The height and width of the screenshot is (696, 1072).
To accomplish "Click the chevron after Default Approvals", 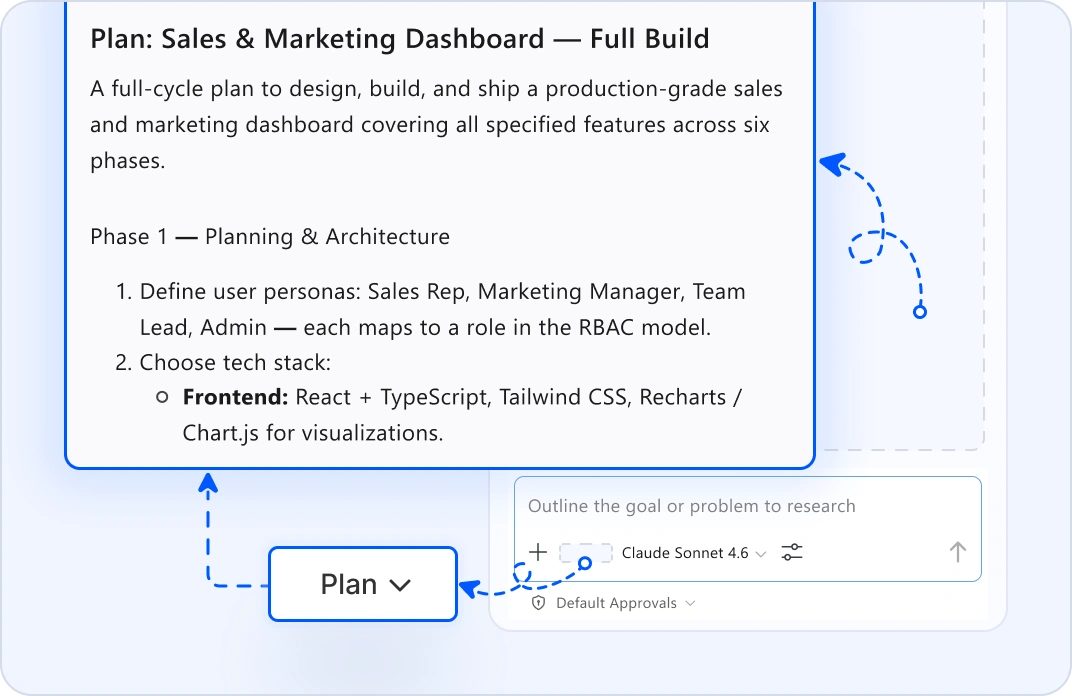I will (x=691, y=603).
